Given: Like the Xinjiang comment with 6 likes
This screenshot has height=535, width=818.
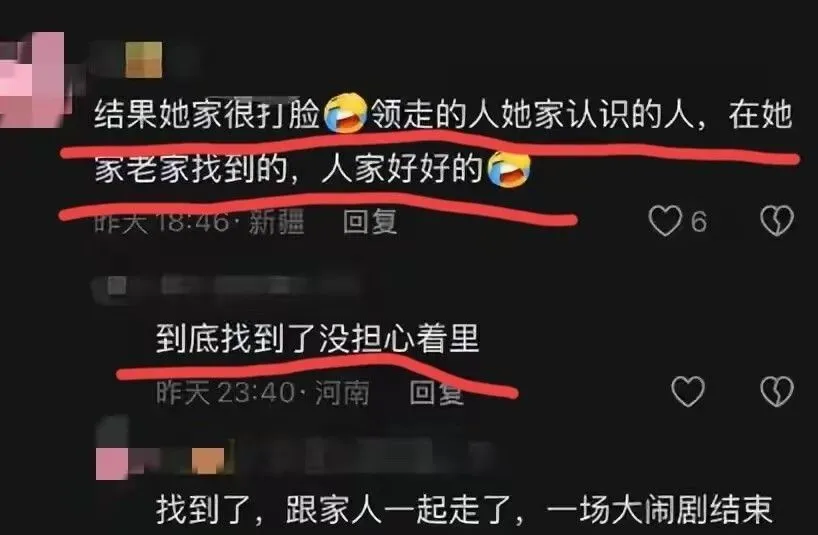Looking at the screenshot, I should [665, 221].
